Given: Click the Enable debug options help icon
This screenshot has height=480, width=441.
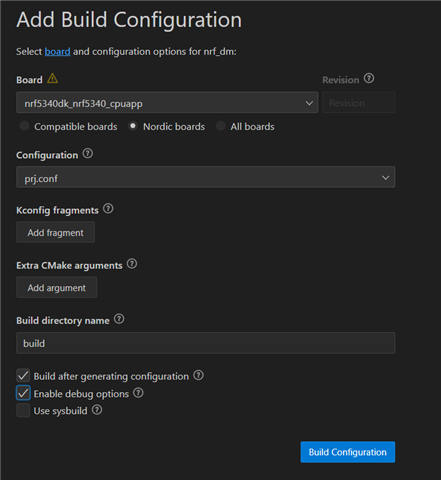Looking at the screenshot, I should (x=138, y=393).
